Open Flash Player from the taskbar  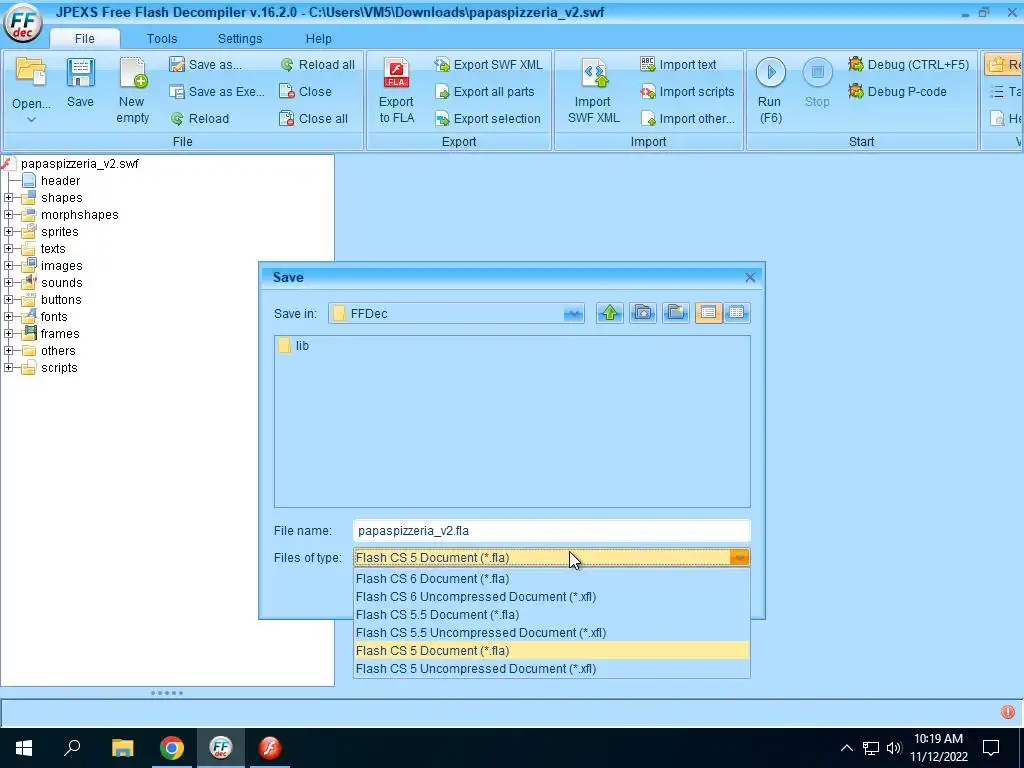pos(270,748)
